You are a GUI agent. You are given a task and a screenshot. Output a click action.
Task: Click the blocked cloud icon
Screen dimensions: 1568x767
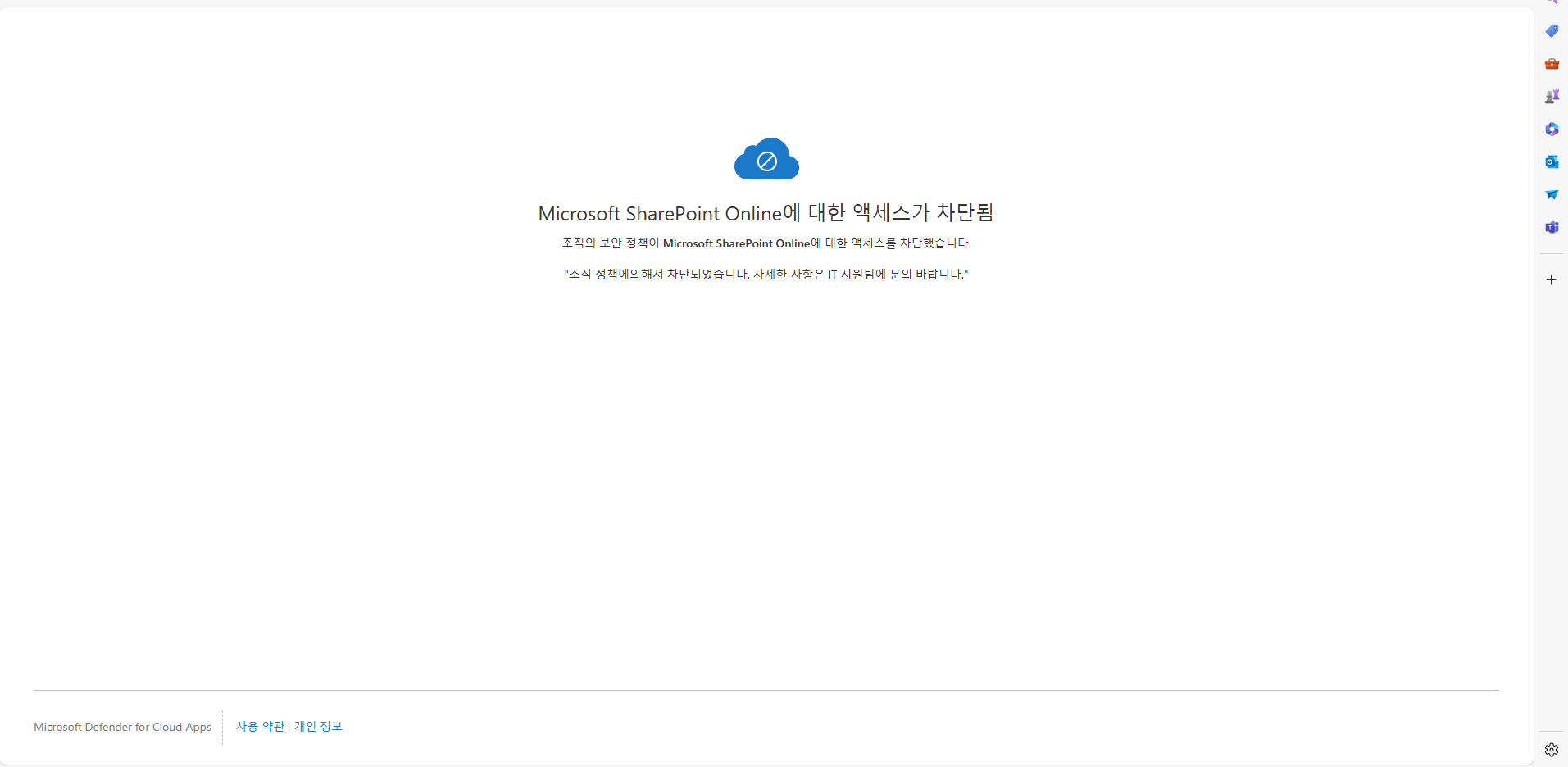(x=766, y=158)
